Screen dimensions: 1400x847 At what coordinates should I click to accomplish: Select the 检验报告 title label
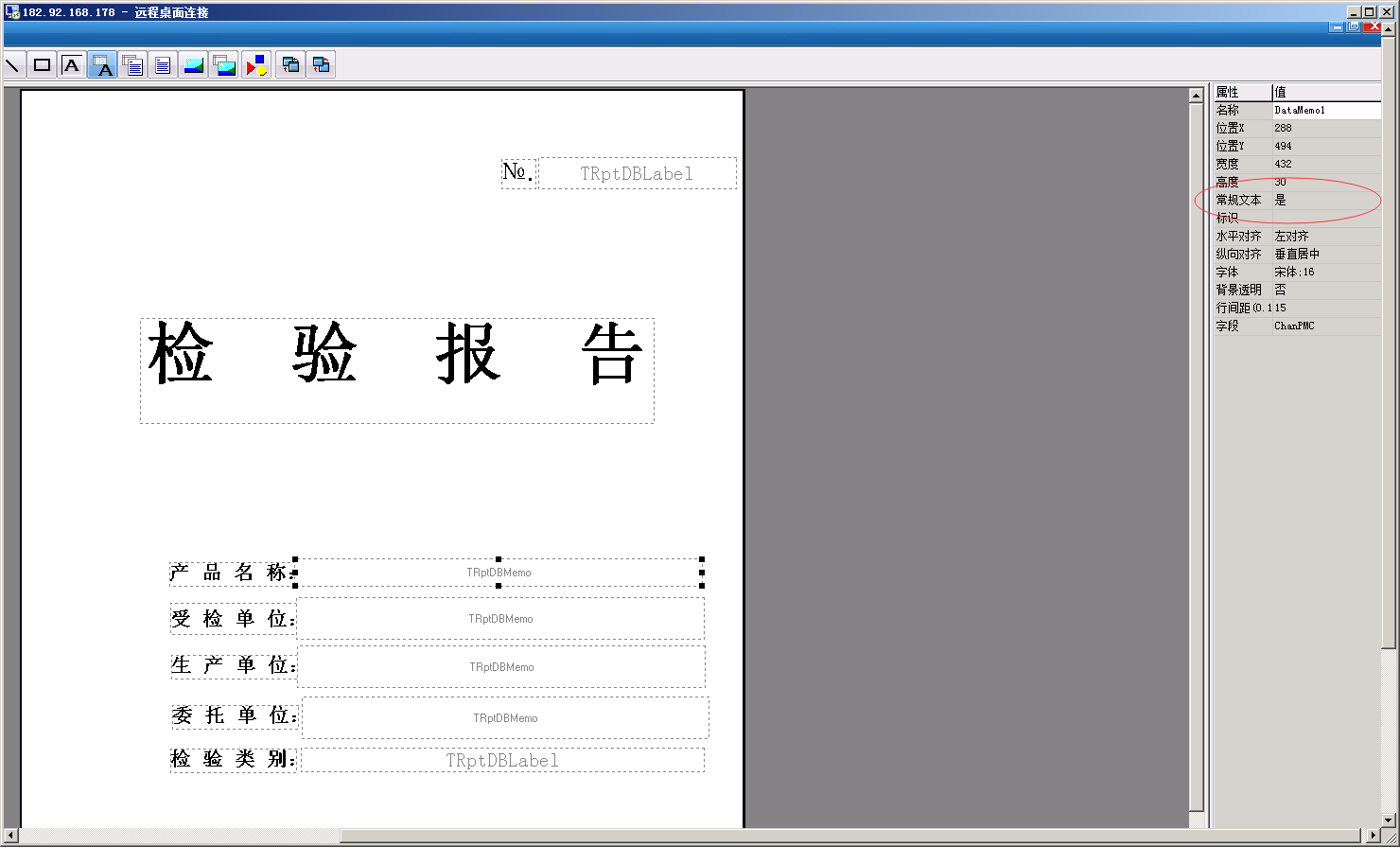click(396, 370)
